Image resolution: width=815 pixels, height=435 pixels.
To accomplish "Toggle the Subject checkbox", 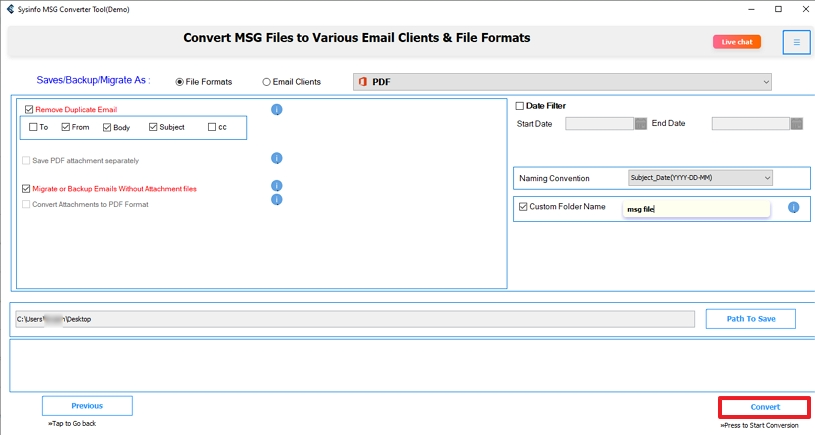I will point(153,127).
